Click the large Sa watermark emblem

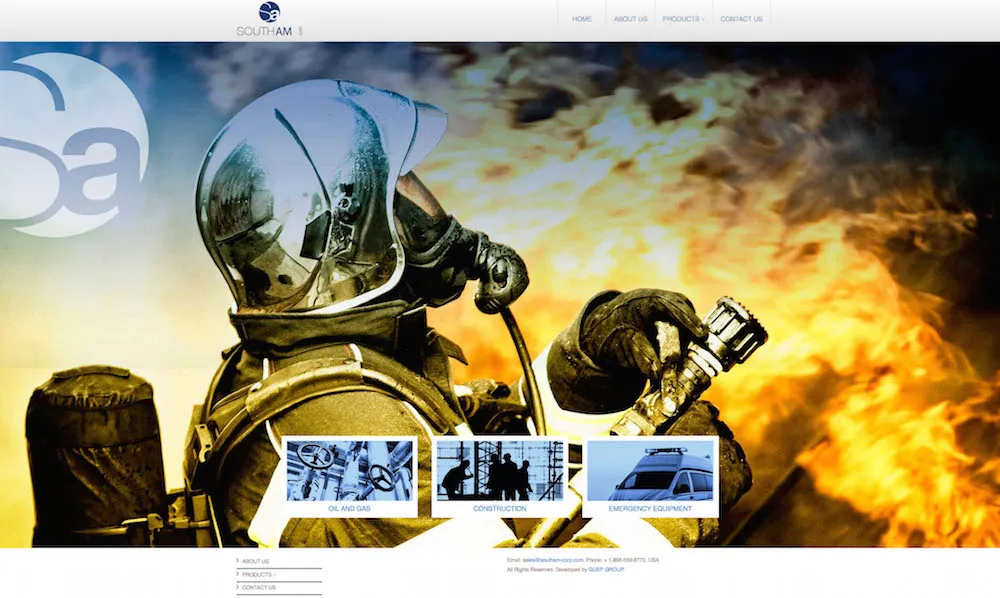point(75,145)
